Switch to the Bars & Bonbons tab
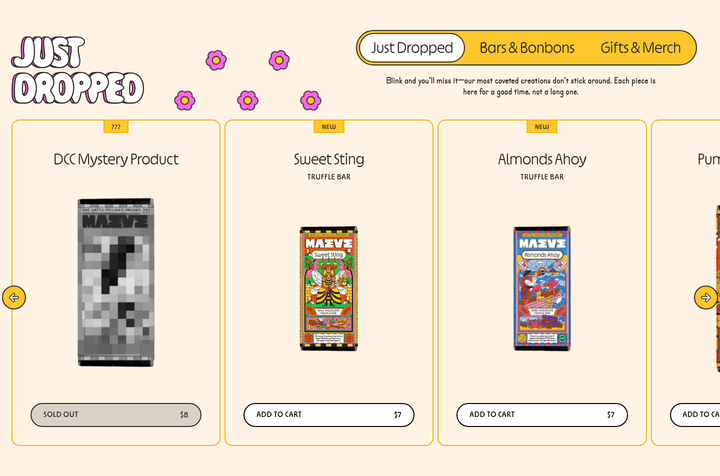The image size is (720, 476). pos(527,48)
